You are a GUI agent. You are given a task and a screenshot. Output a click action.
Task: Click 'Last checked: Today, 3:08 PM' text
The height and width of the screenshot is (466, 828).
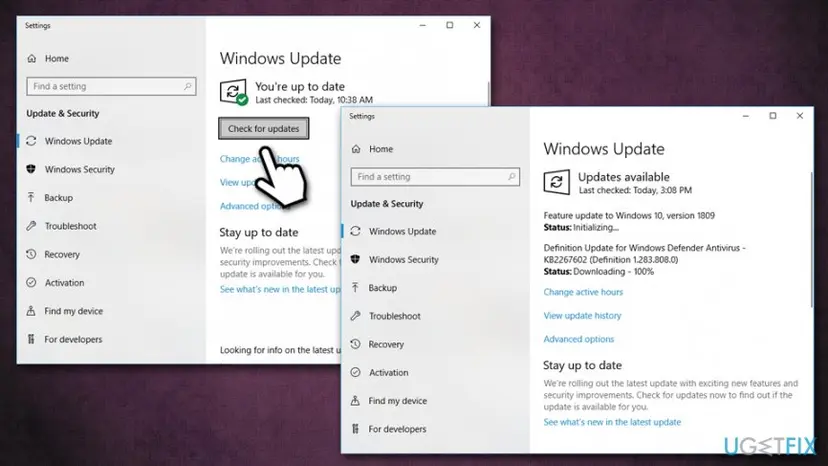[x=635, y=190]
